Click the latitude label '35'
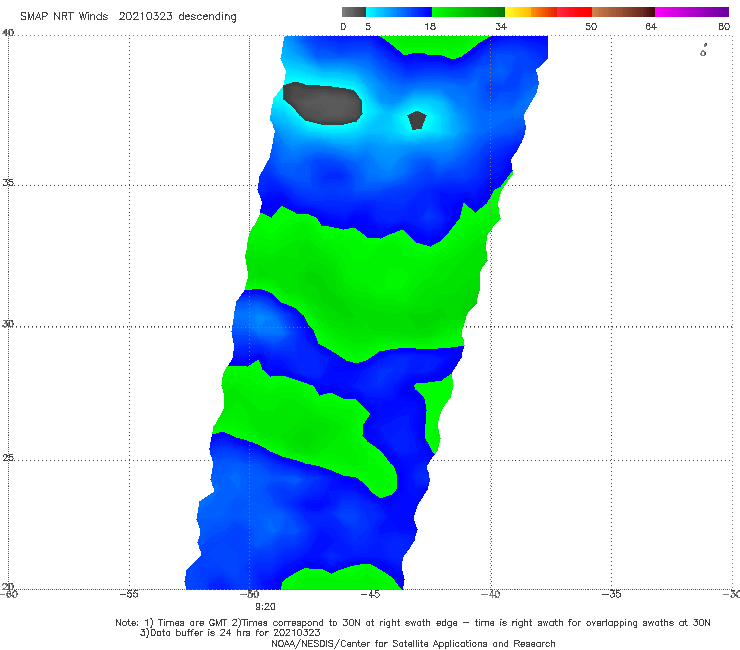The image size is (740, 650). tap(8, 182)
